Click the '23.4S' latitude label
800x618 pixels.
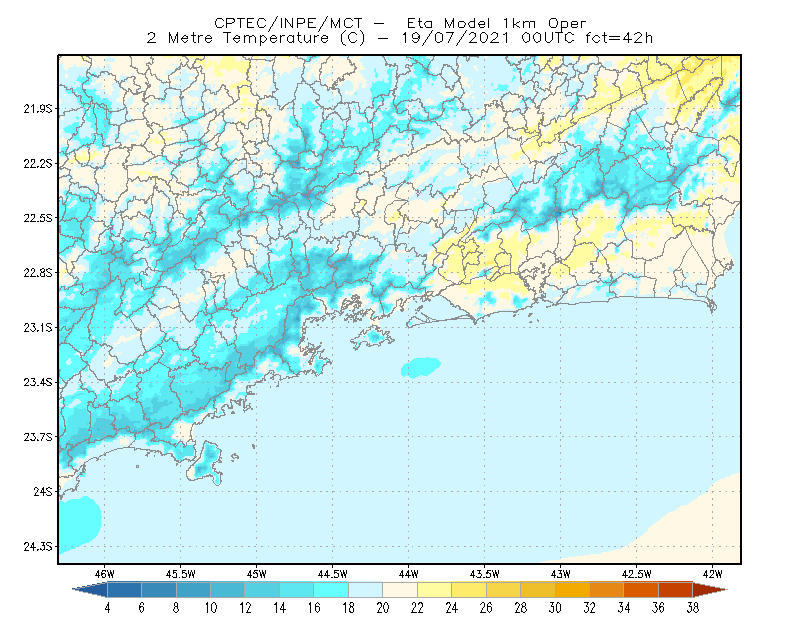(38, 382)
